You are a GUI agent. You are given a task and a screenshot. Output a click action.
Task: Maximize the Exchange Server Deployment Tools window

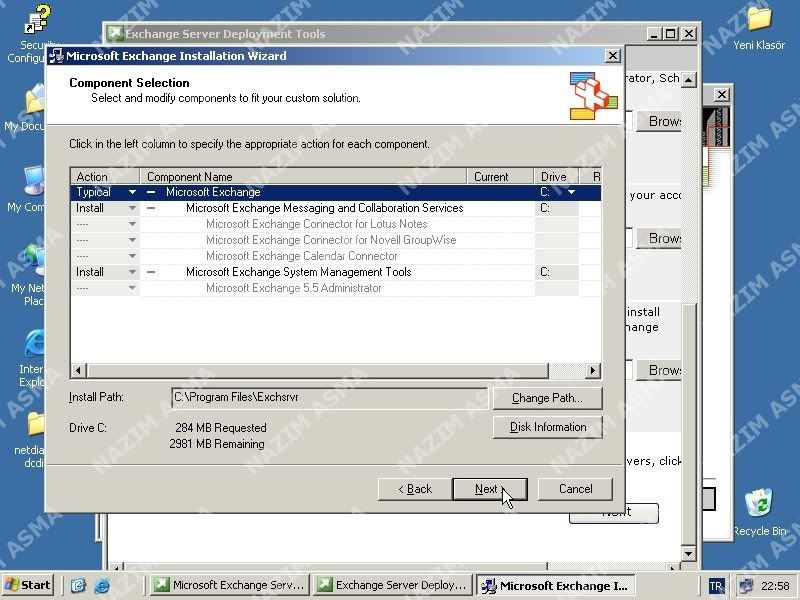670,34
